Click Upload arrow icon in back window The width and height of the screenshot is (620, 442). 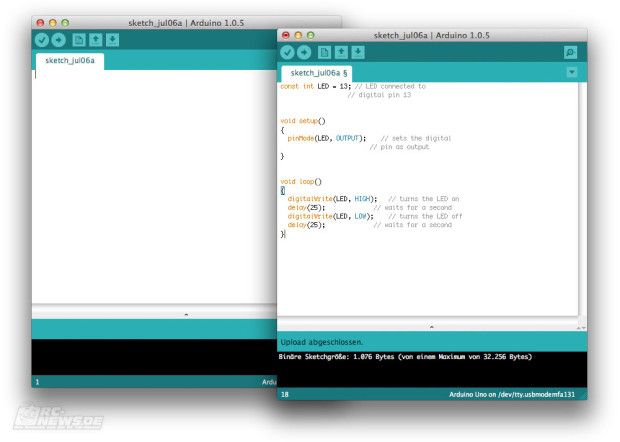pyautogui.click(x=59, y=40)
